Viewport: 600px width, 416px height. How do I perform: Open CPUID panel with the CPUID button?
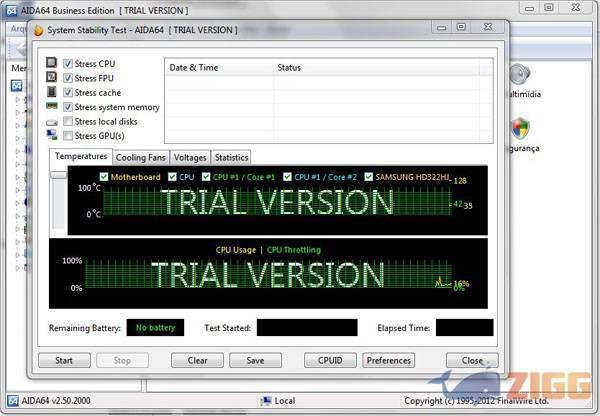pyautogui.click(x=330, y=360)
